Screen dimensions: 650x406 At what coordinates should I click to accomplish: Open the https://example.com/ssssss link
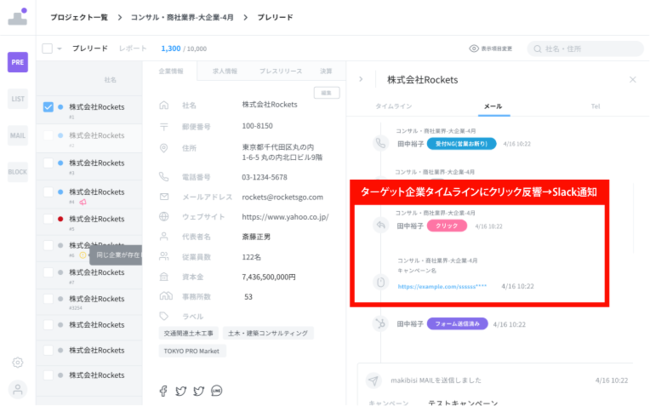(x=442, y=287)
